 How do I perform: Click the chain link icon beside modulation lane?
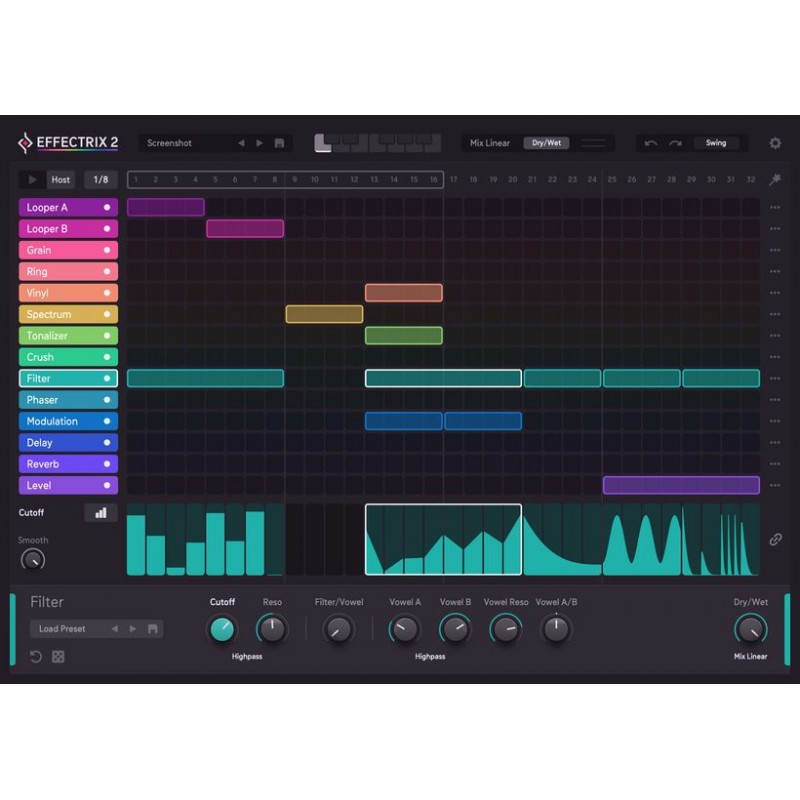(775, 539)
